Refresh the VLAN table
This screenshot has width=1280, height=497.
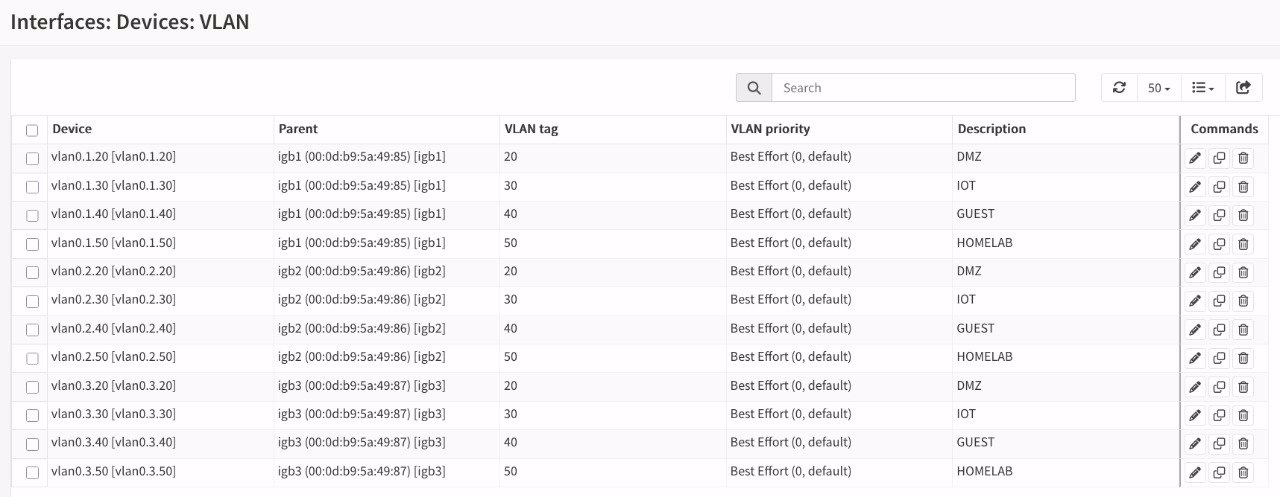(x=1119, y=88)
